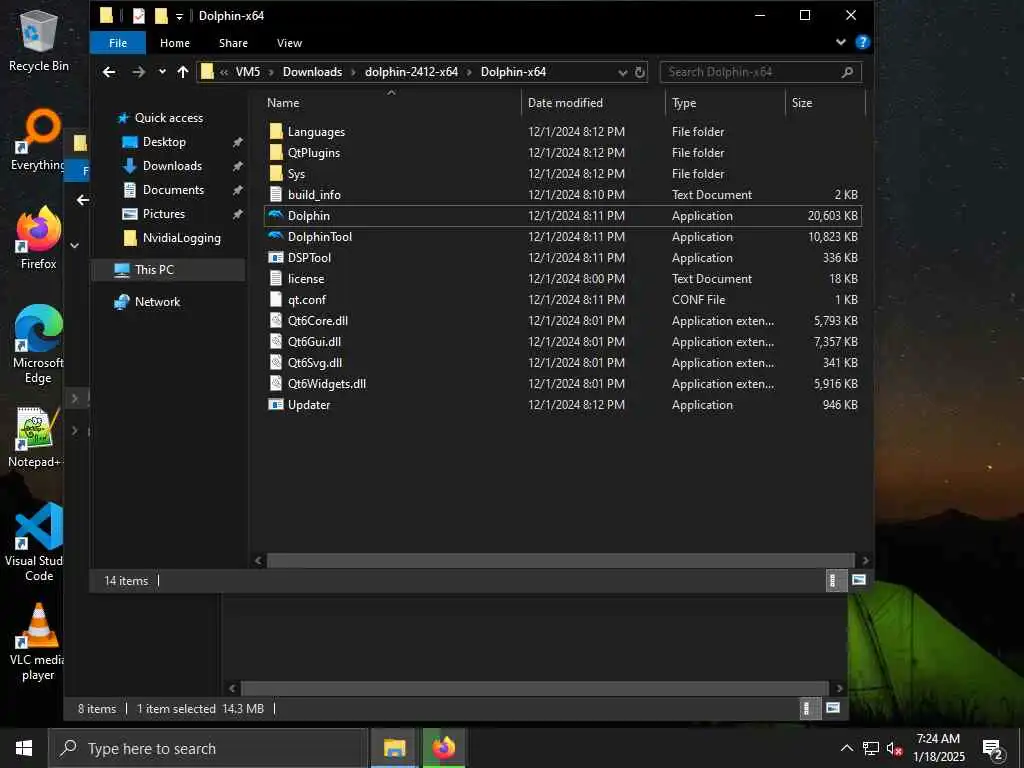
Task: Open Quick access in navigation pane
Action: 168,118
